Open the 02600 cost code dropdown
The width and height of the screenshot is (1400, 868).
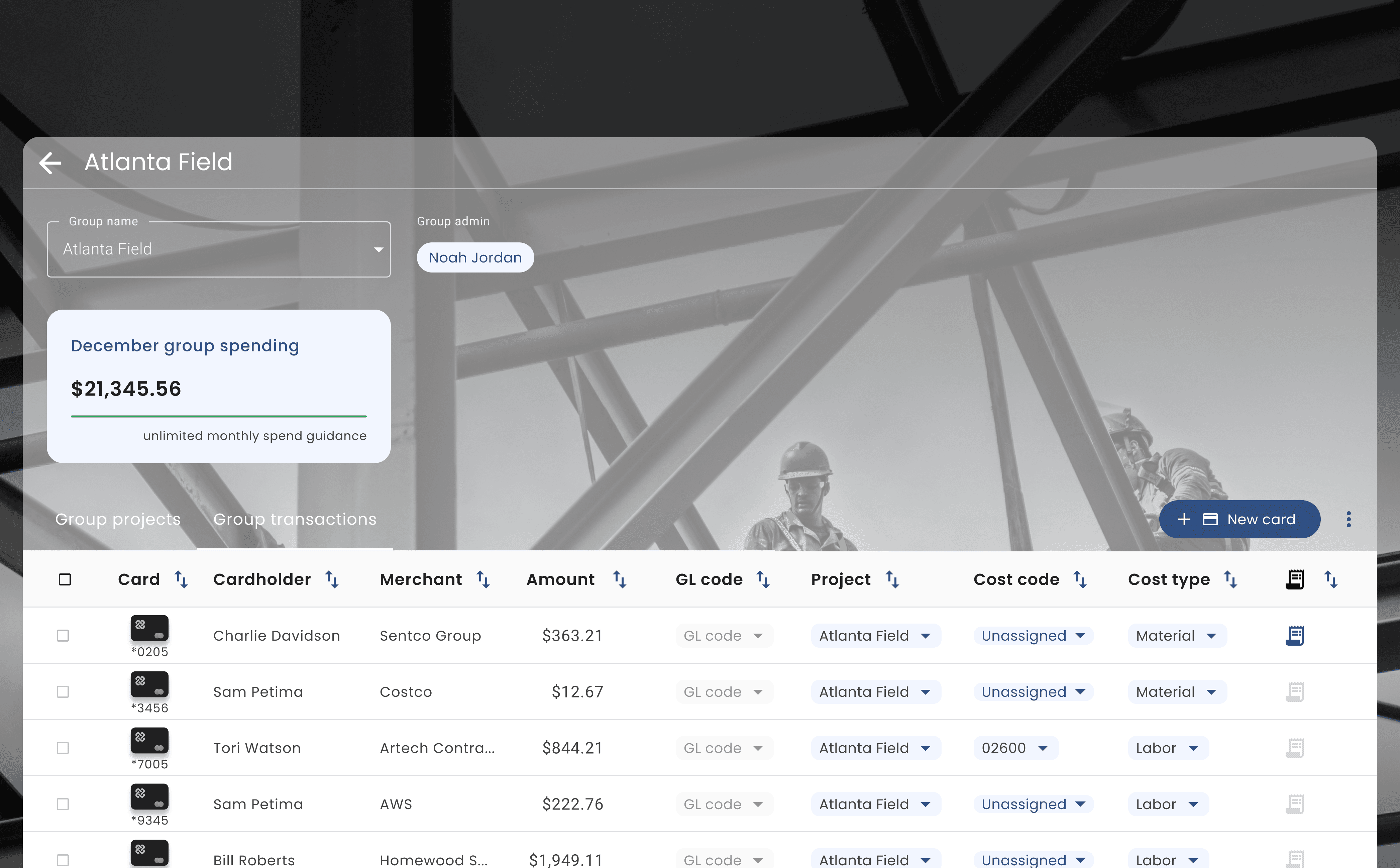click(1015, 748)
